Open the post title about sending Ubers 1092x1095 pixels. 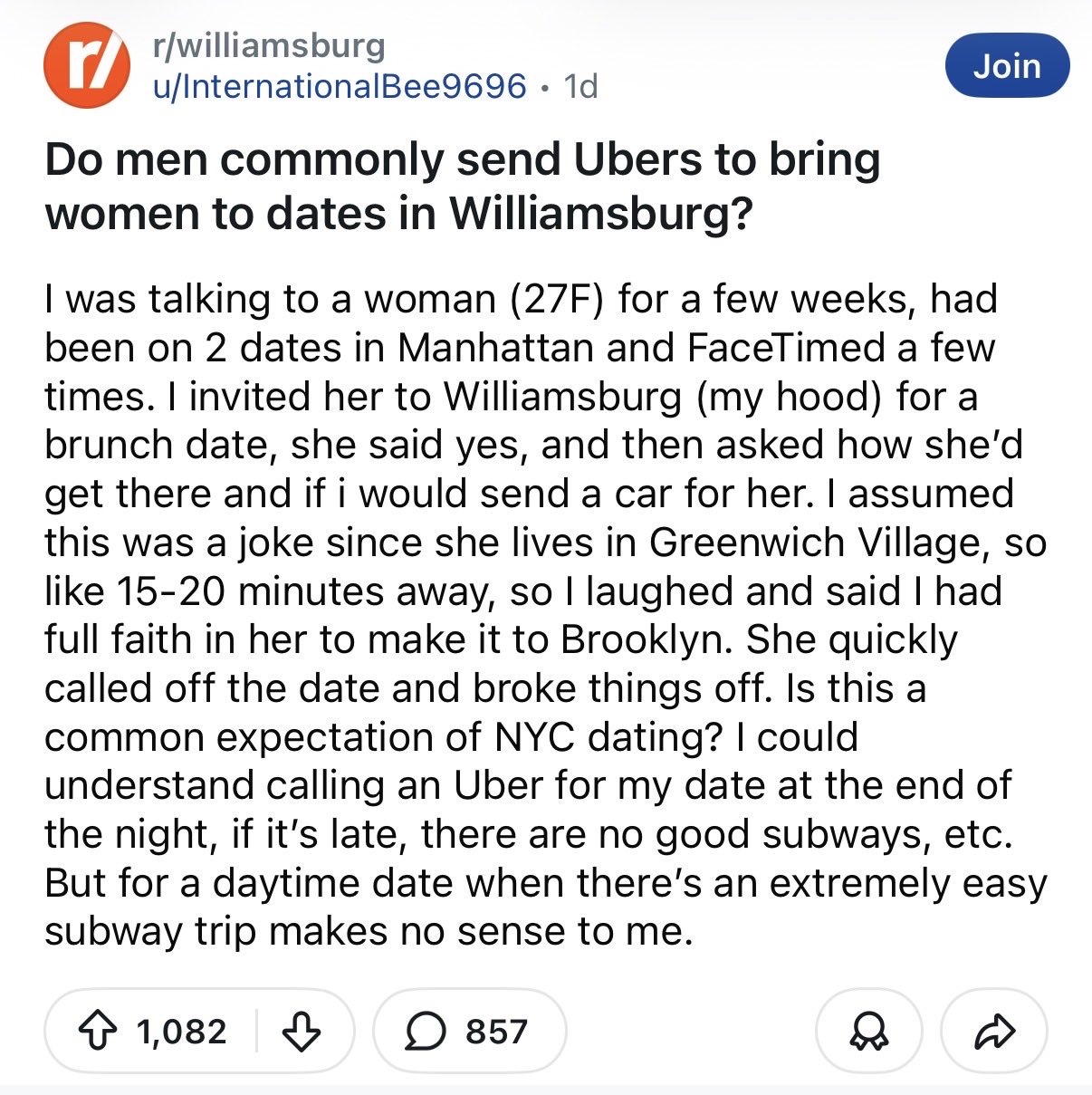point(463,186)
